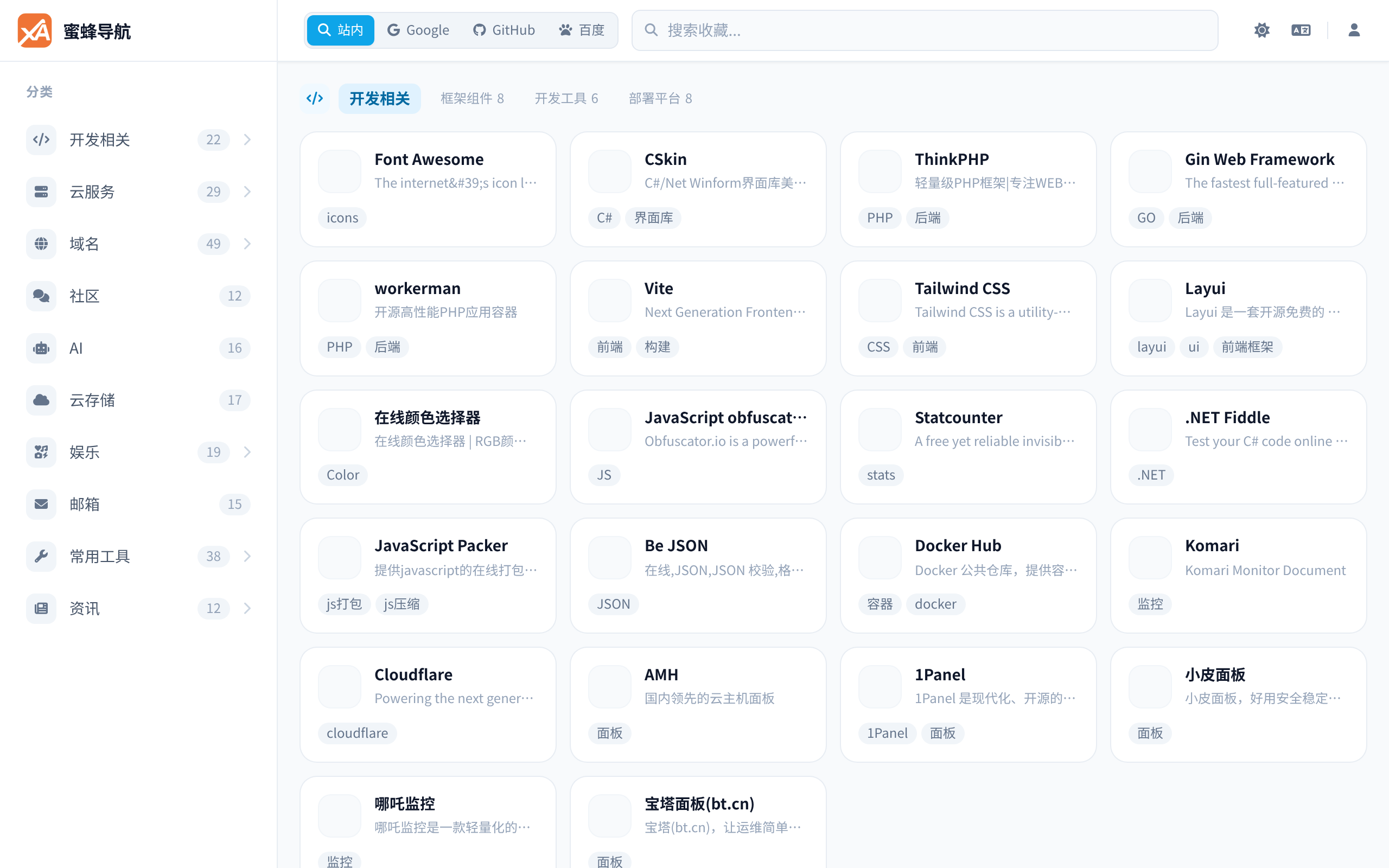The height and width of the screenshot is (868, 1389).
Task: Click the 娱乐 icon in sidebar
Action: (41, 452)
